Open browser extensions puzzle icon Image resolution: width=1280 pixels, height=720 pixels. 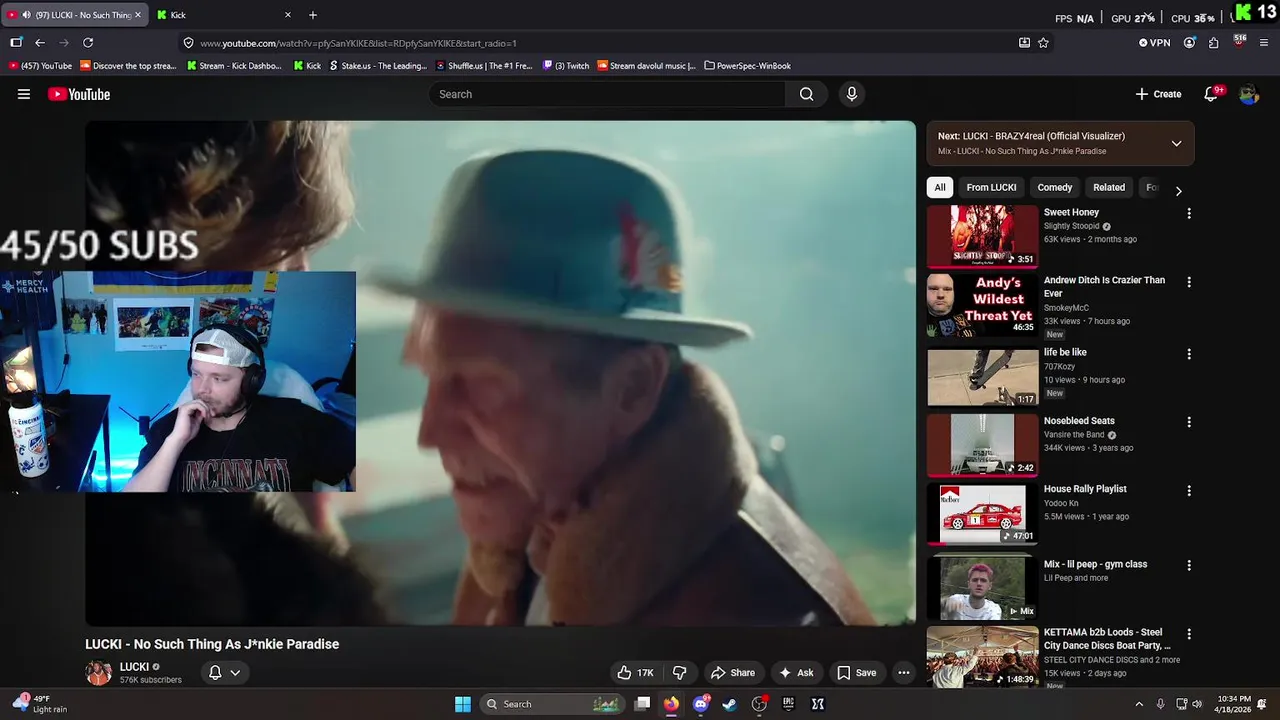pyautogui.click(x=1213, y=43)
